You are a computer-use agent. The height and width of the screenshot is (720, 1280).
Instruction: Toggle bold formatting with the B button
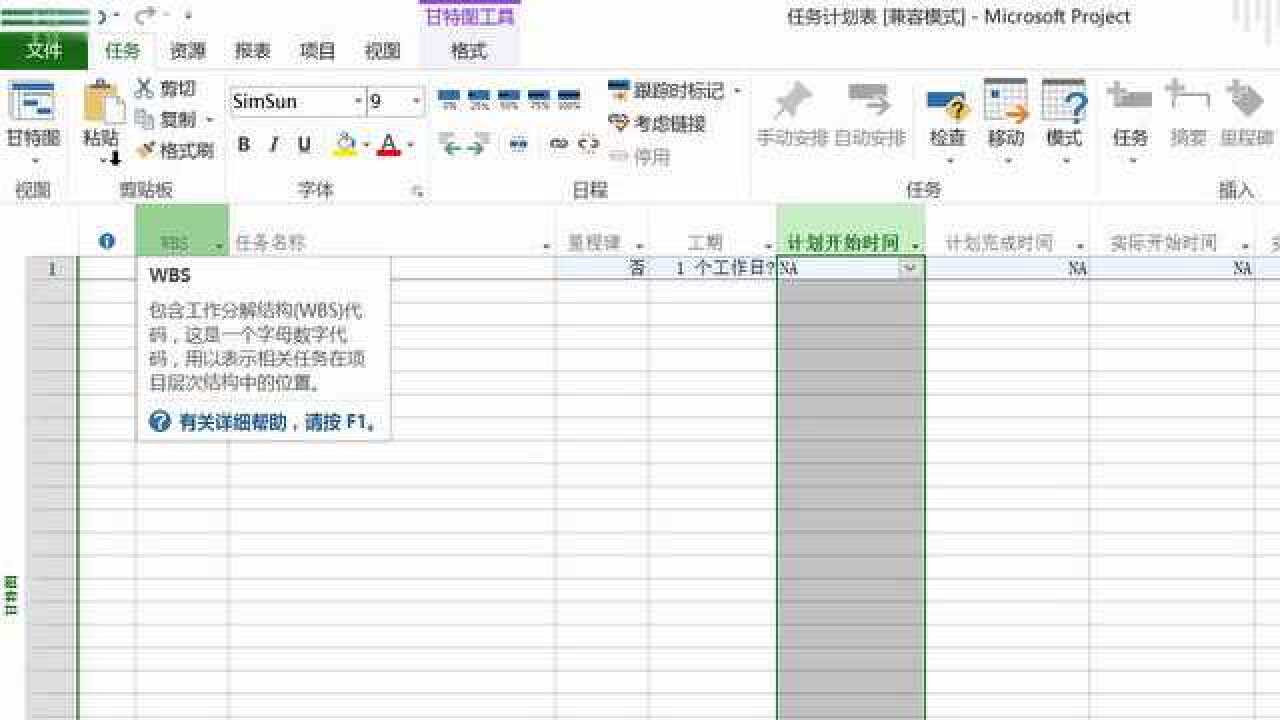[x=242, y=143]
